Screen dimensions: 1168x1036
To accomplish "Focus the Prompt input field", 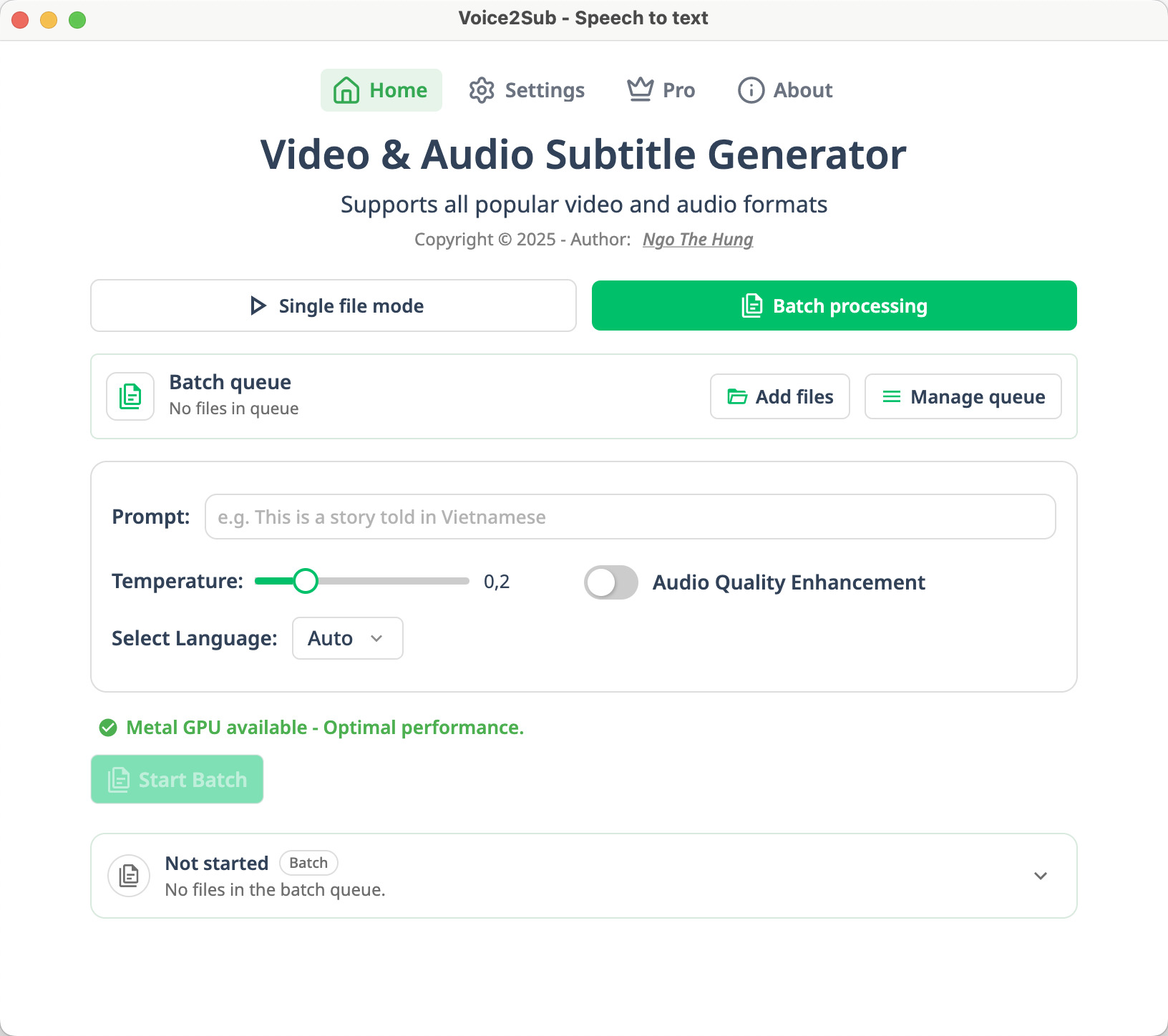I will [x=630, y=517].
